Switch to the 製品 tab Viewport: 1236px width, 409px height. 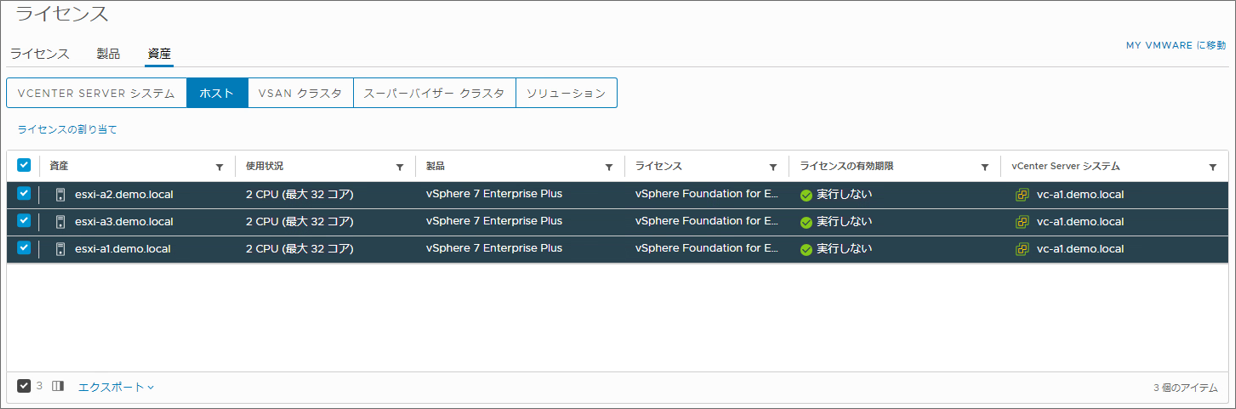108,54
